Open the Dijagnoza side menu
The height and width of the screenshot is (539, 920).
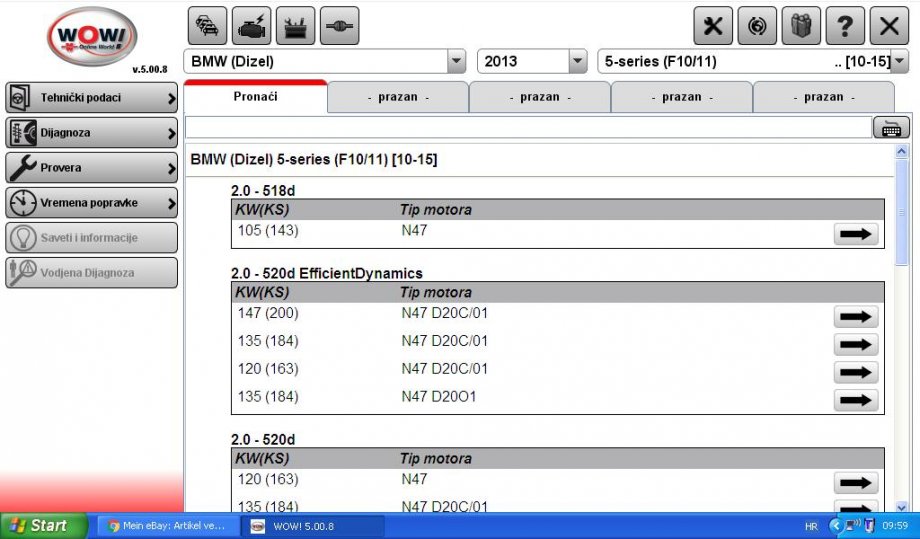pos(91,133)
